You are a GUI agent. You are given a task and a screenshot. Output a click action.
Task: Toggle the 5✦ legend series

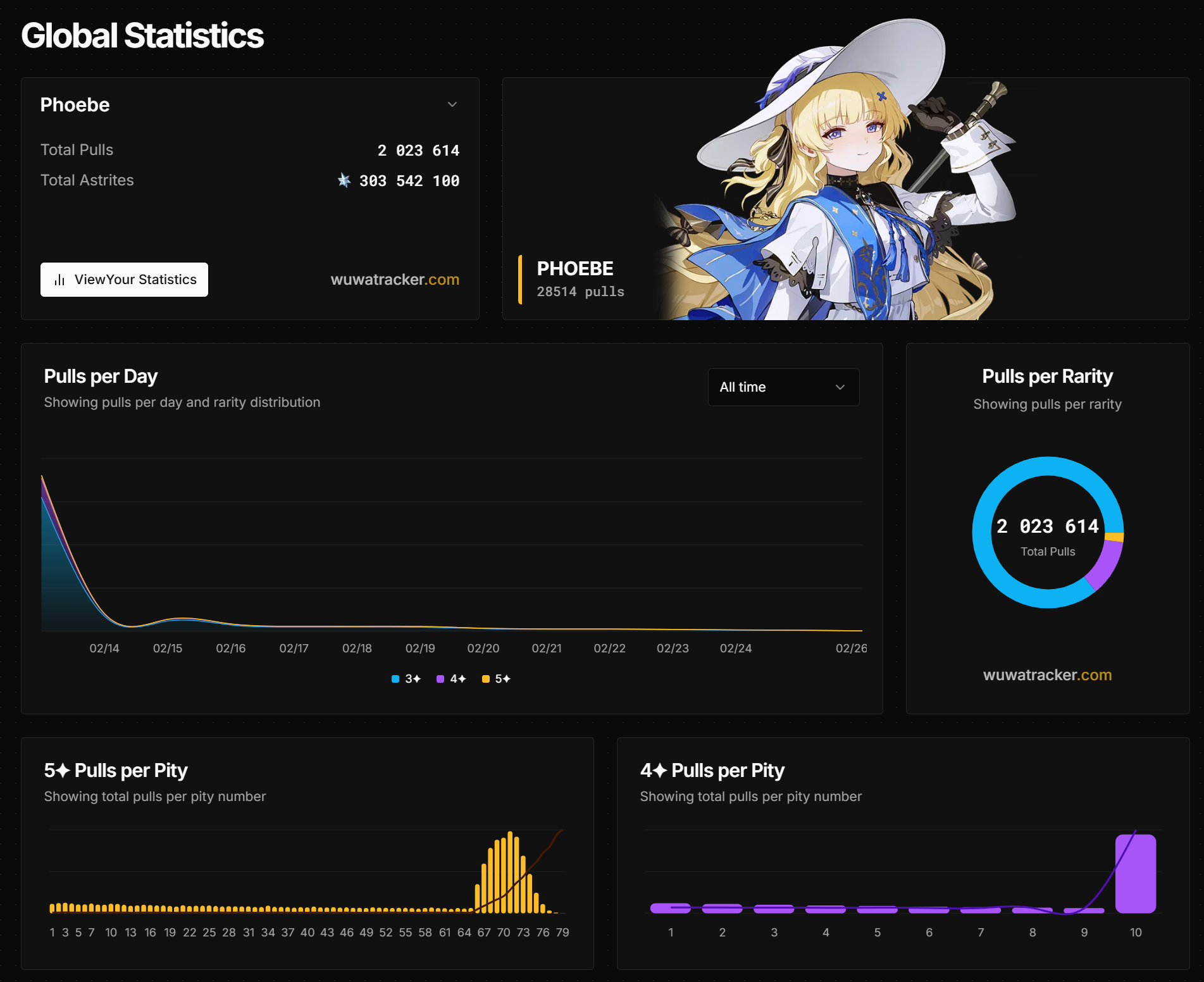pos(496,679)
